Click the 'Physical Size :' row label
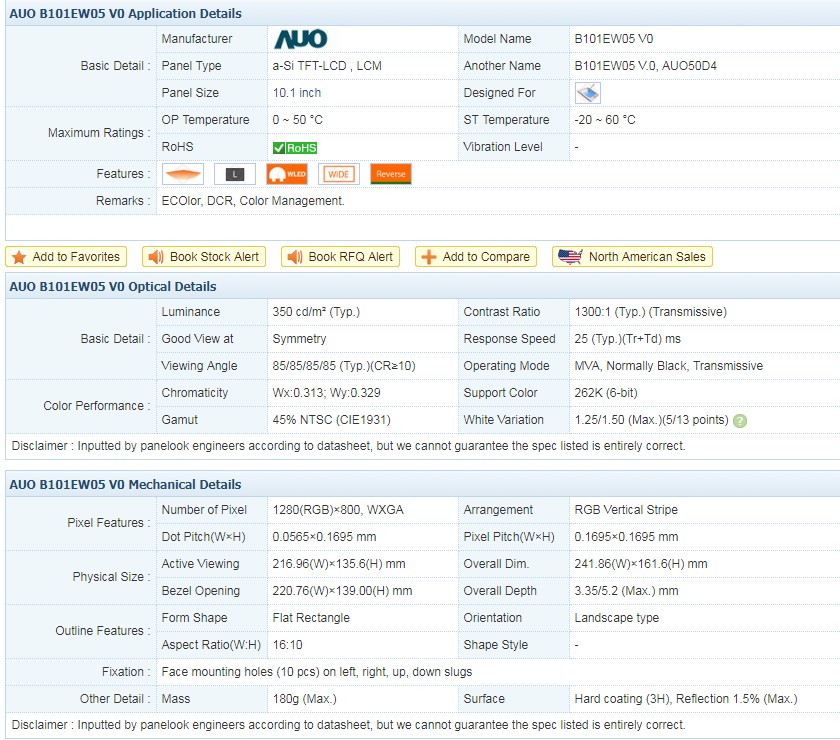The width and height of the screenshot is (840, 740). coord(111,577)
